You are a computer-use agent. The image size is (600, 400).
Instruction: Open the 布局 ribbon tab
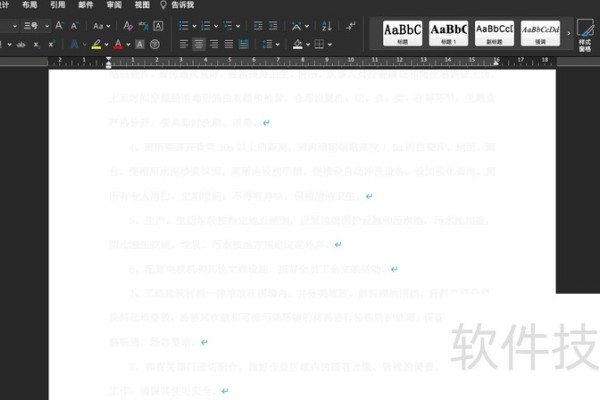(x=29, y=5)
